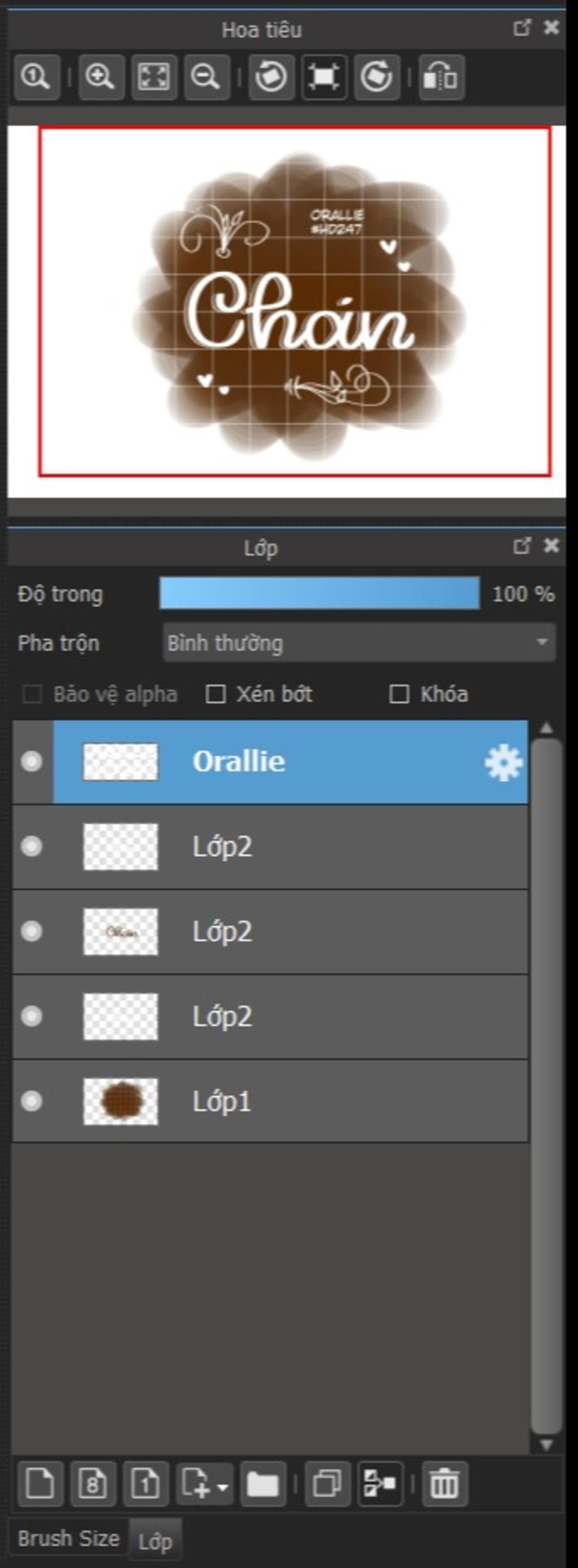The image size is (578, 1568).
Task: Fit canvas to window in navigator
Action: (154, 77)
